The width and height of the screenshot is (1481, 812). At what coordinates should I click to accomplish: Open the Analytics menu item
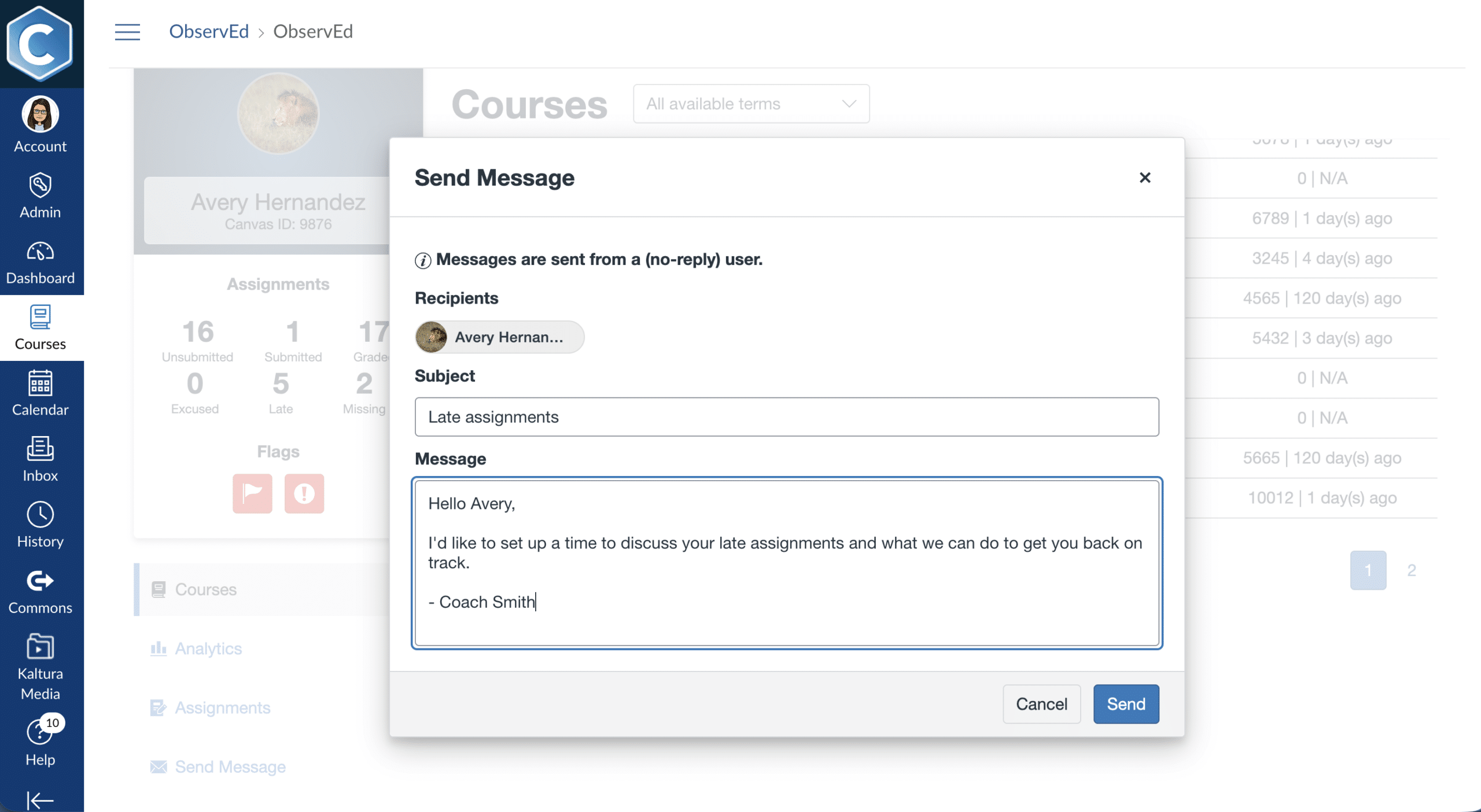point(208,649)
